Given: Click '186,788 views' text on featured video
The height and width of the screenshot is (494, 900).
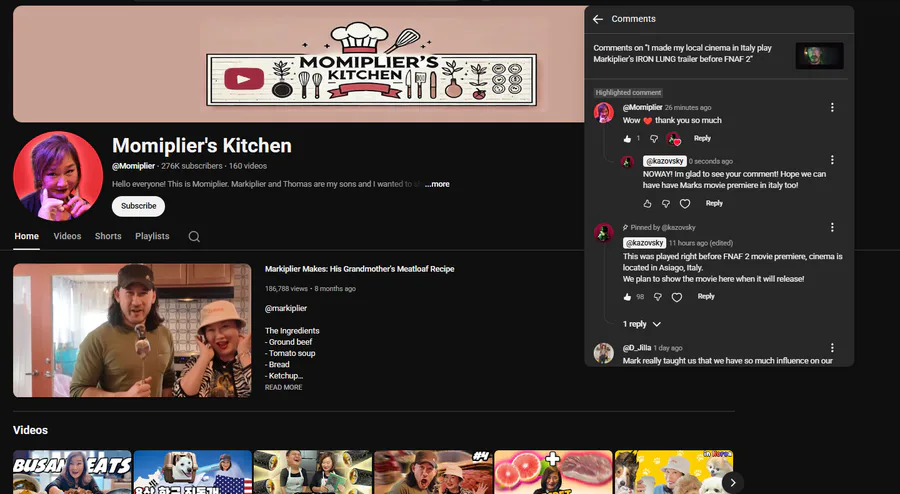Looking at the screenshot, I should (286, 289).
